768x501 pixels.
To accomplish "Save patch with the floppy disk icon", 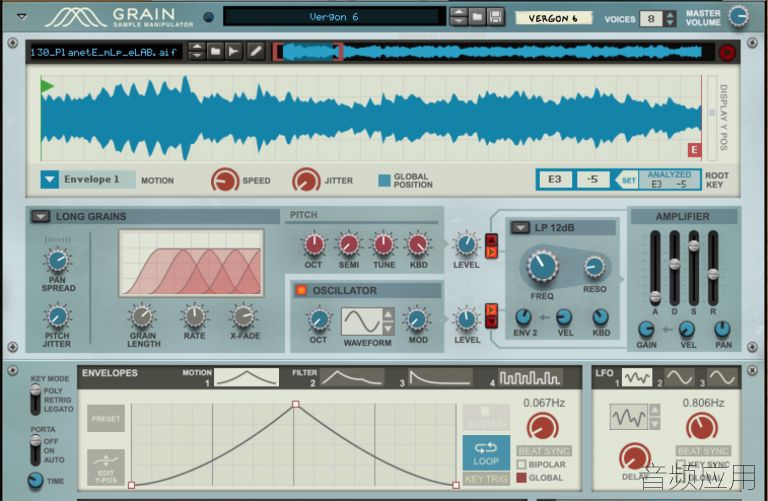I will coord(495,17).
